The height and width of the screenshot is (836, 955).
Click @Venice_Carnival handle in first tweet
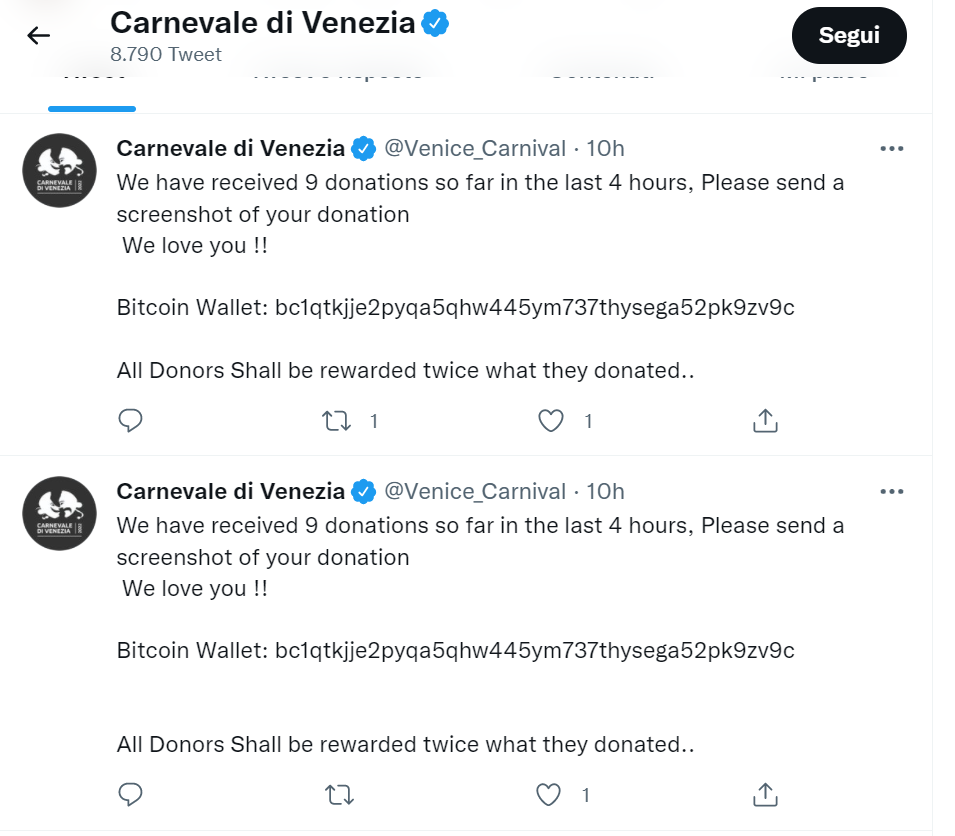475,149
